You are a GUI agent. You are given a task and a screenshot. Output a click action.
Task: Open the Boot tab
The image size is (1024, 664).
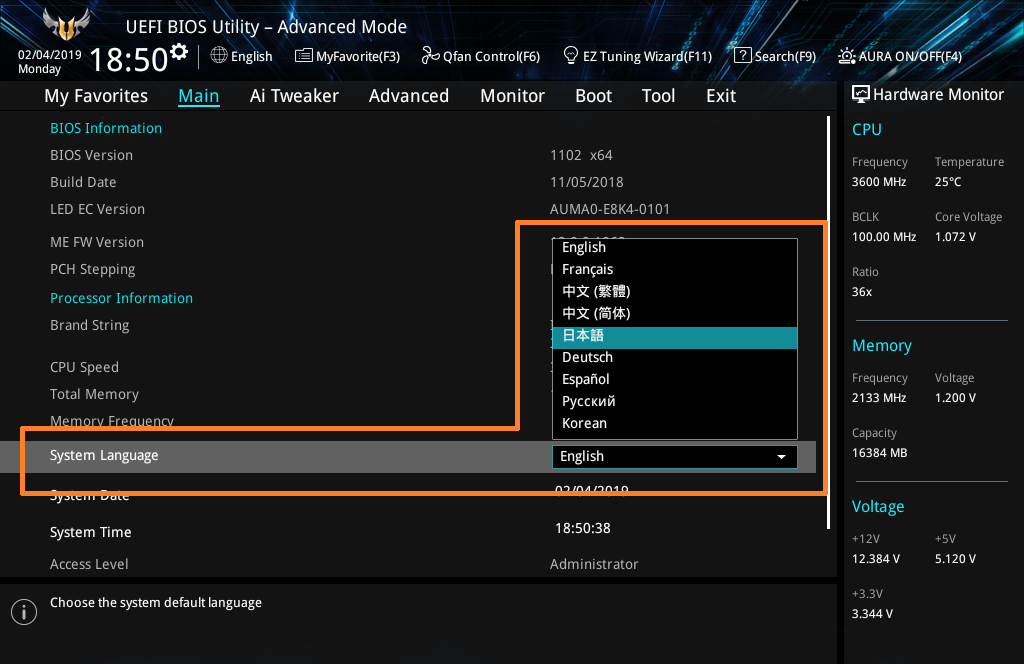click(x=594, y=96)
